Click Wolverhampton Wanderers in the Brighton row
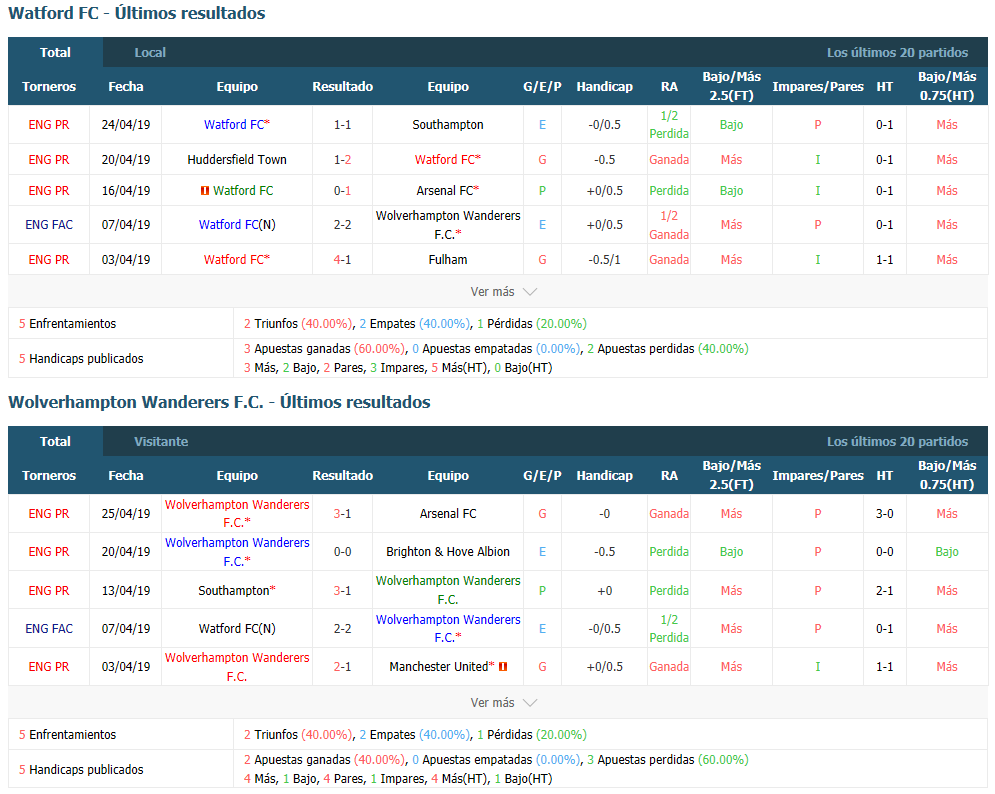995x794 pixels. coord(237,552)
